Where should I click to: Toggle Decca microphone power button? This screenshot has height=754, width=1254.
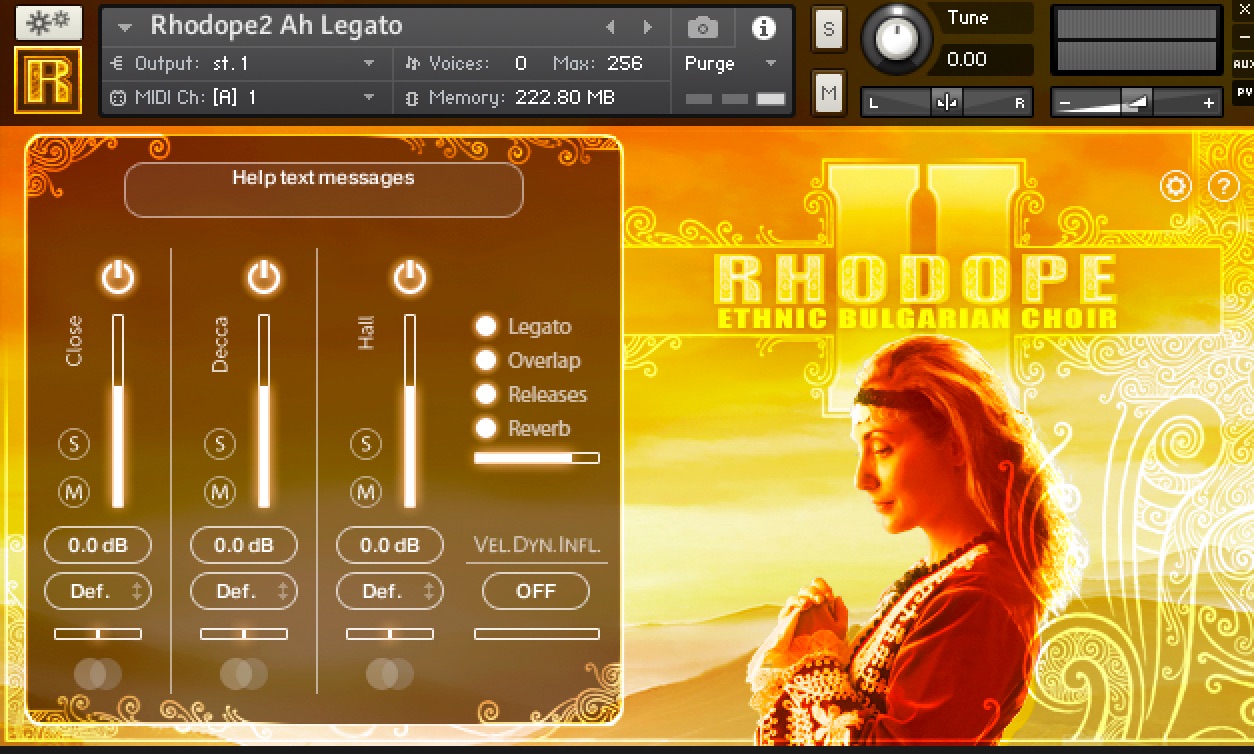coord(264,277)
